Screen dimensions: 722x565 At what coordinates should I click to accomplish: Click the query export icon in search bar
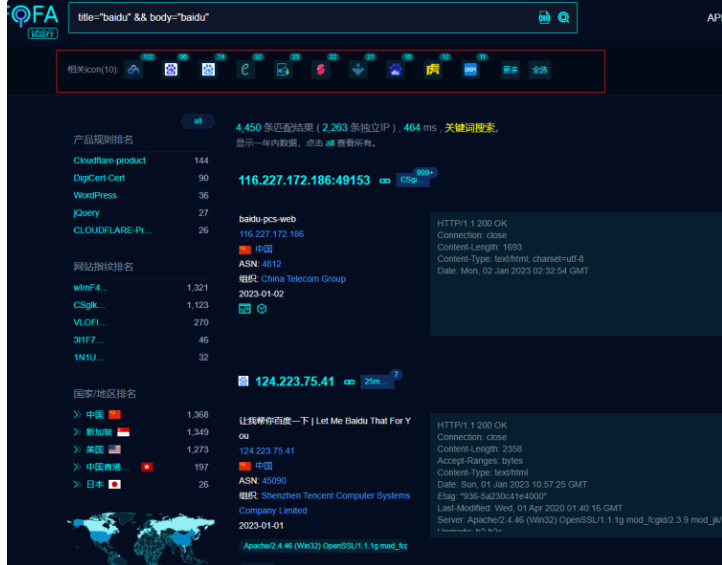[544, 17]
